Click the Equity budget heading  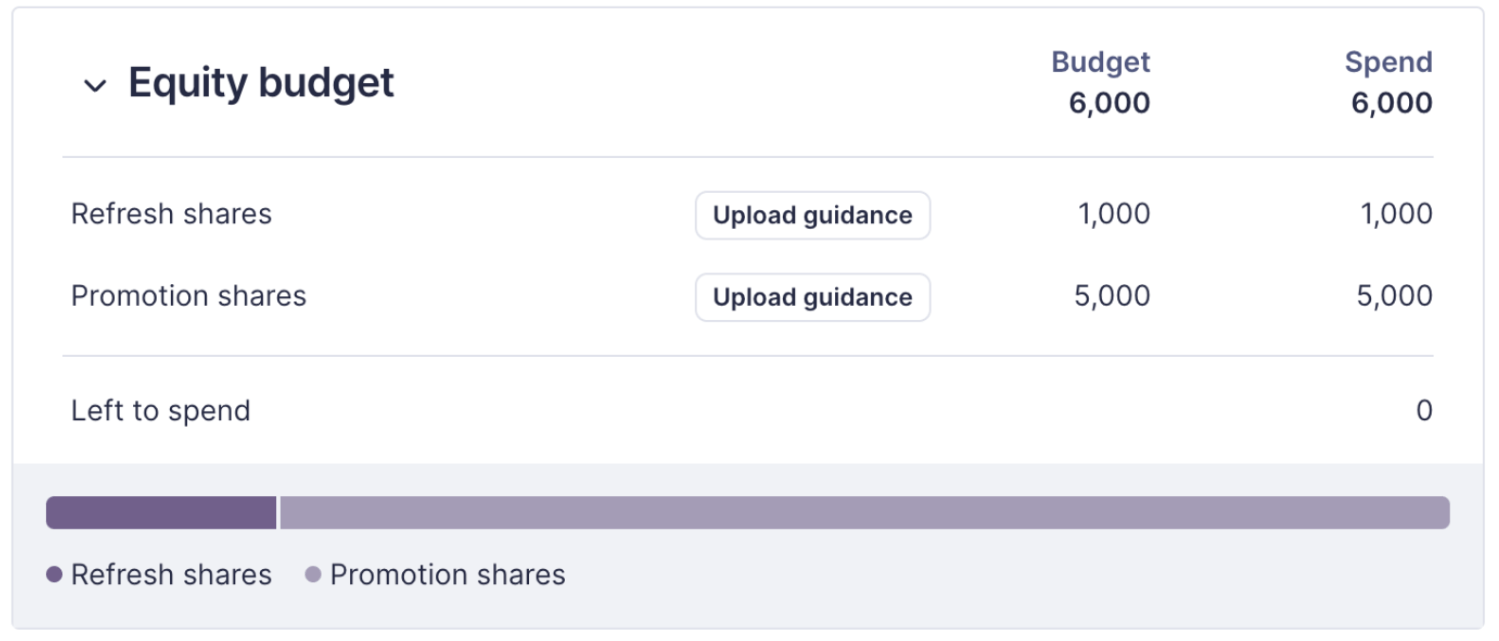261,83
